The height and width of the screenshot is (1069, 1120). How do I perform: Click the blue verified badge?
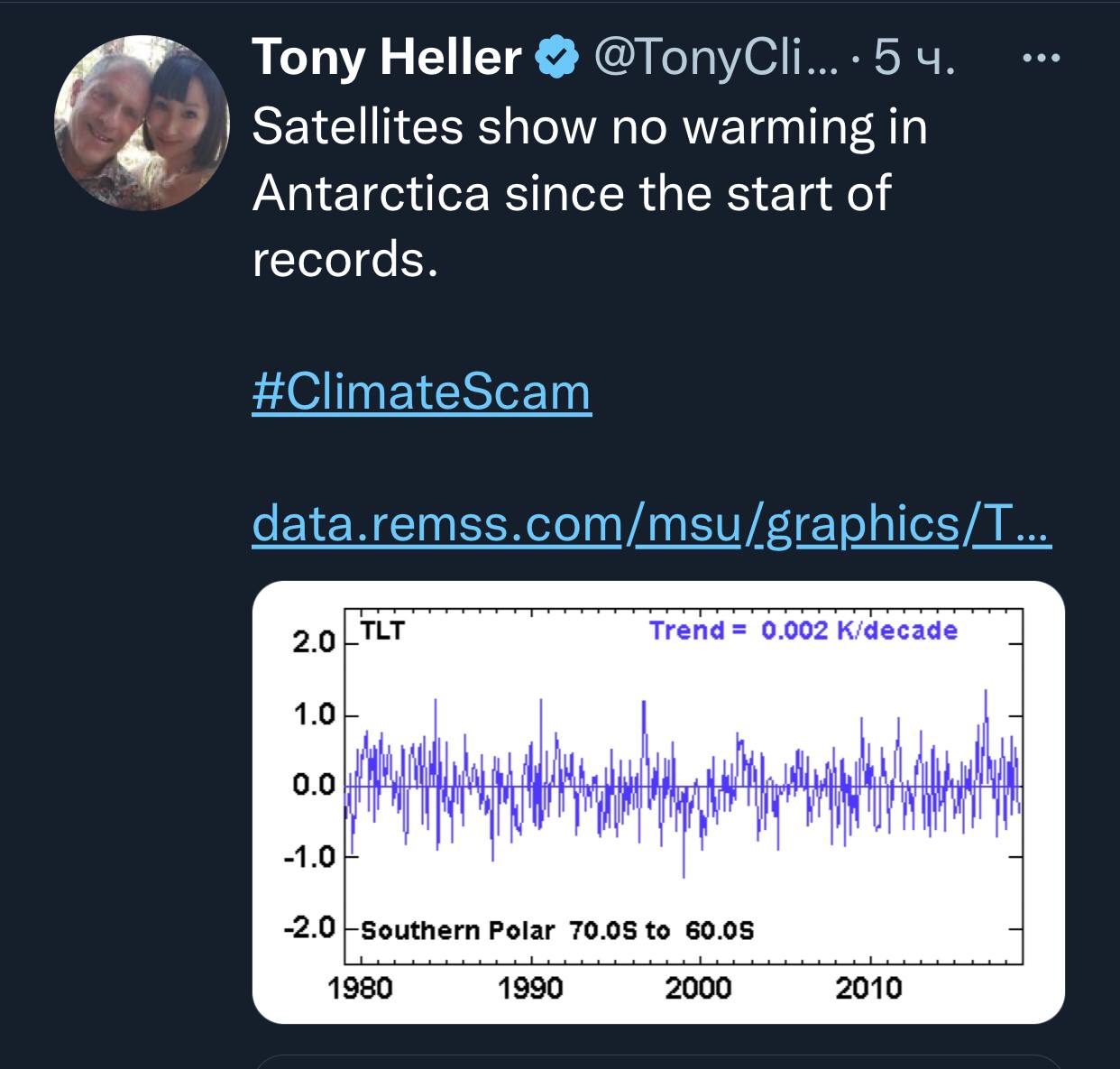[556, 59]
